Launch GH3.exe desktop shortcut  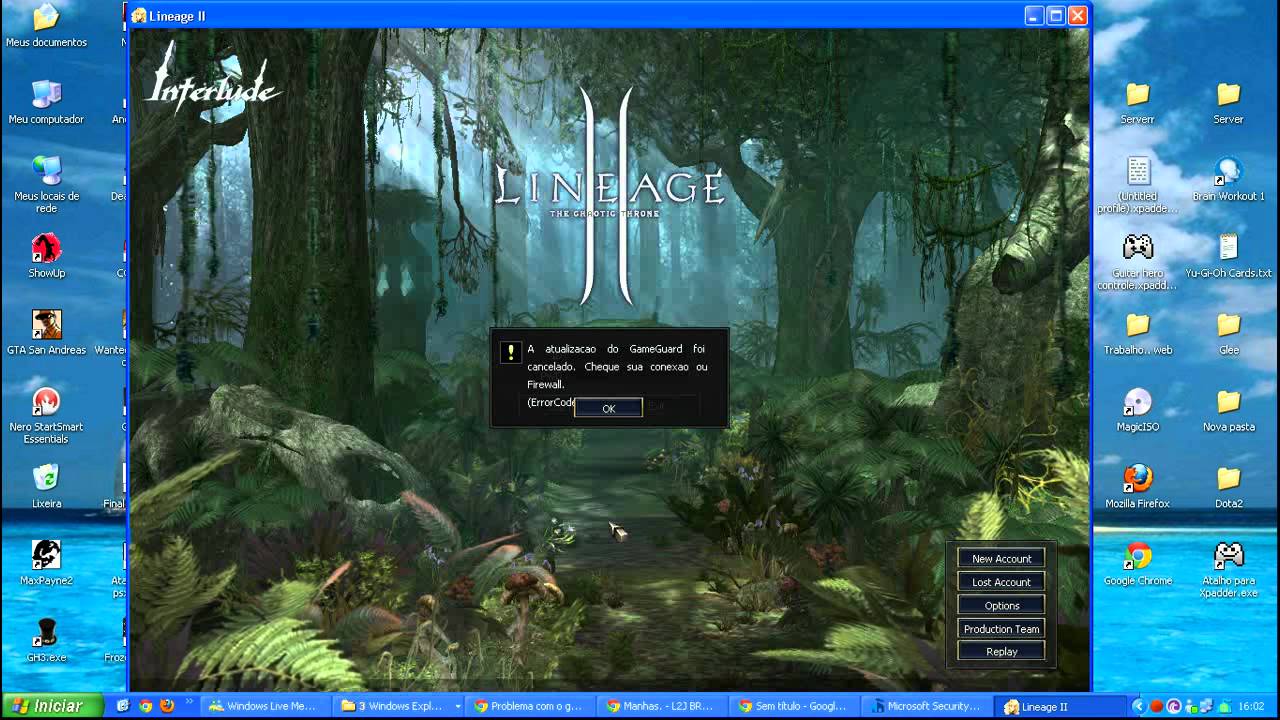coord(46,641)
